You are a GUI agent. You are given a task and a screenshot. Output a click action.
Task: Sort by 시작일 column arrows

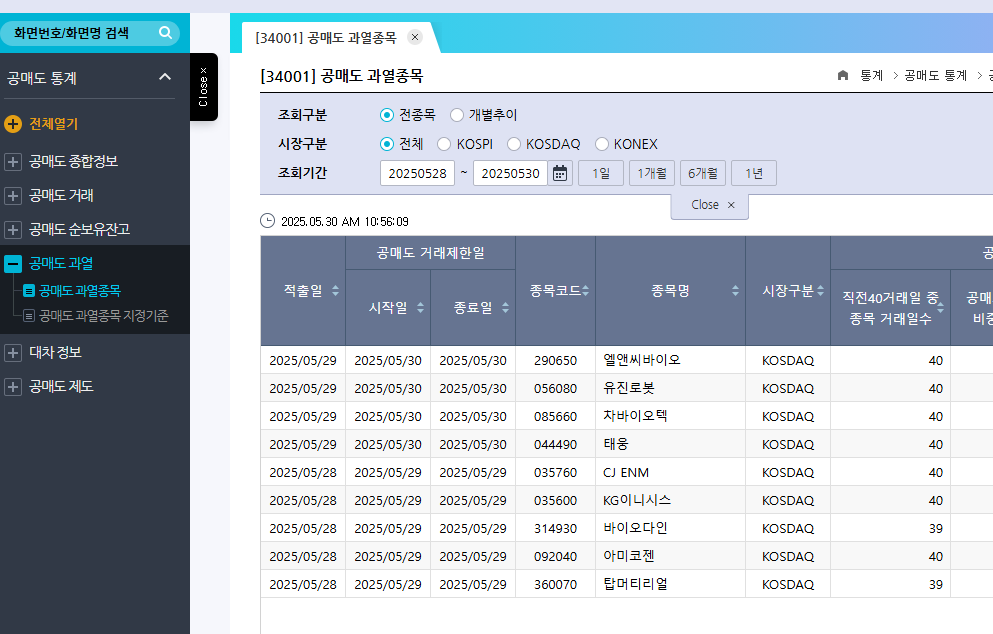tap(421, 308)
